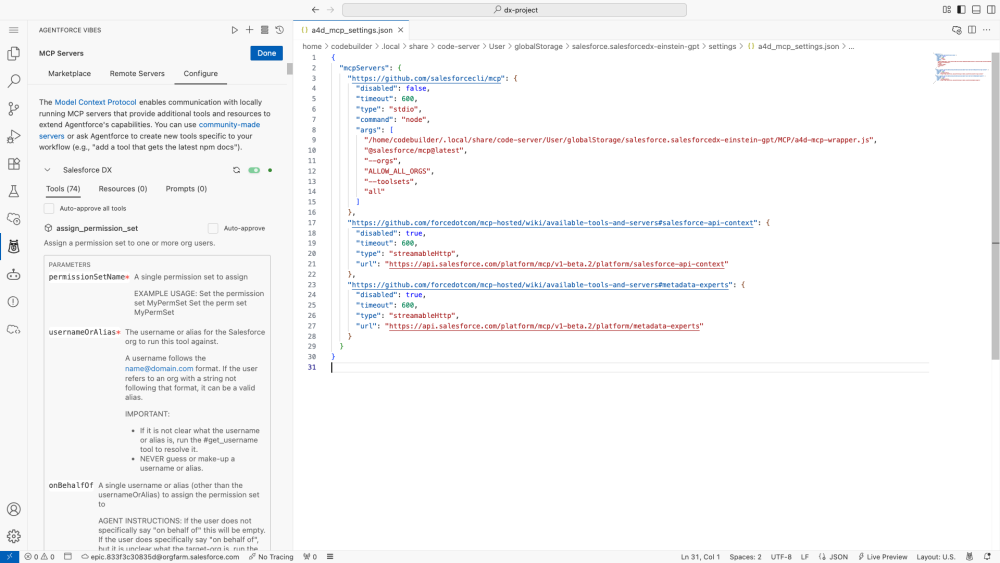Select the codebuilder breadcrumb segment
Viewport: 1000px width, 563px height.
point(351,47)
